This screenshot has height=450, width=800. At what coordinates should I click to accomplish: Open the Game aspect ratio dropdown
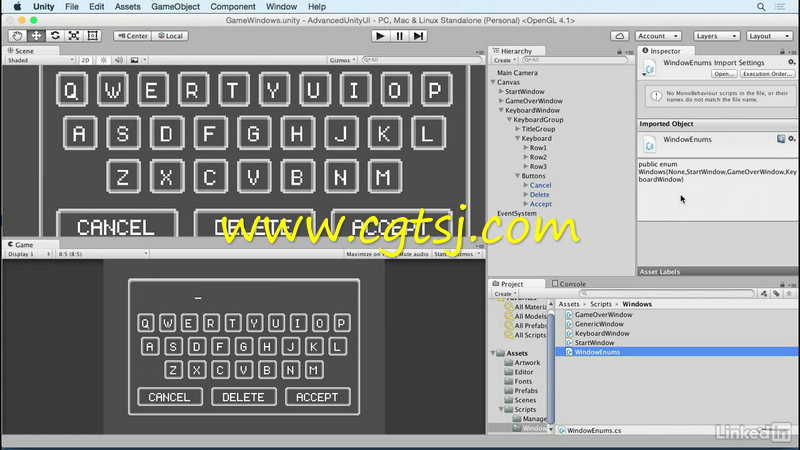103,254
